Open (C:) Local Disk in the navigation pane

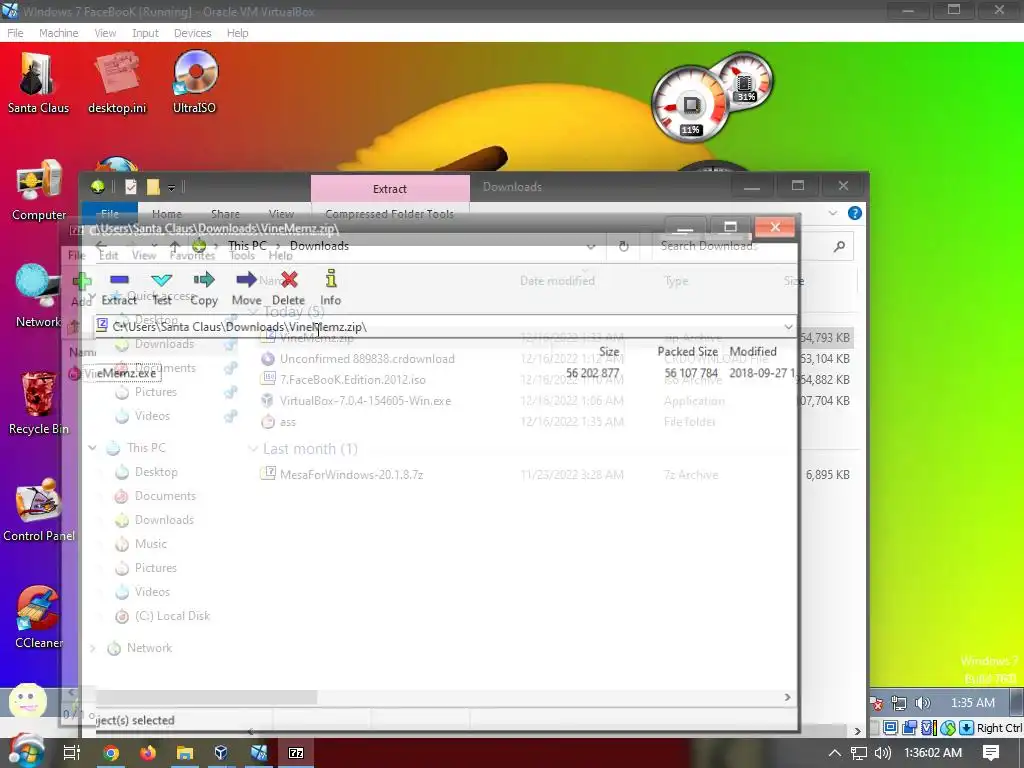click(172, 616)
